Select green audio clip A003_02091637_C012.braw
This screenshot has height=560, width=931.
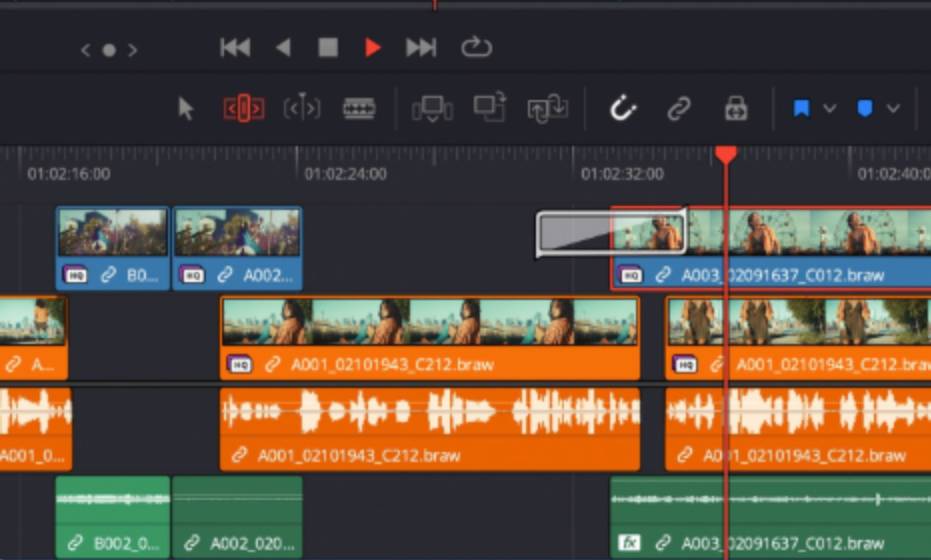(771, 518)
